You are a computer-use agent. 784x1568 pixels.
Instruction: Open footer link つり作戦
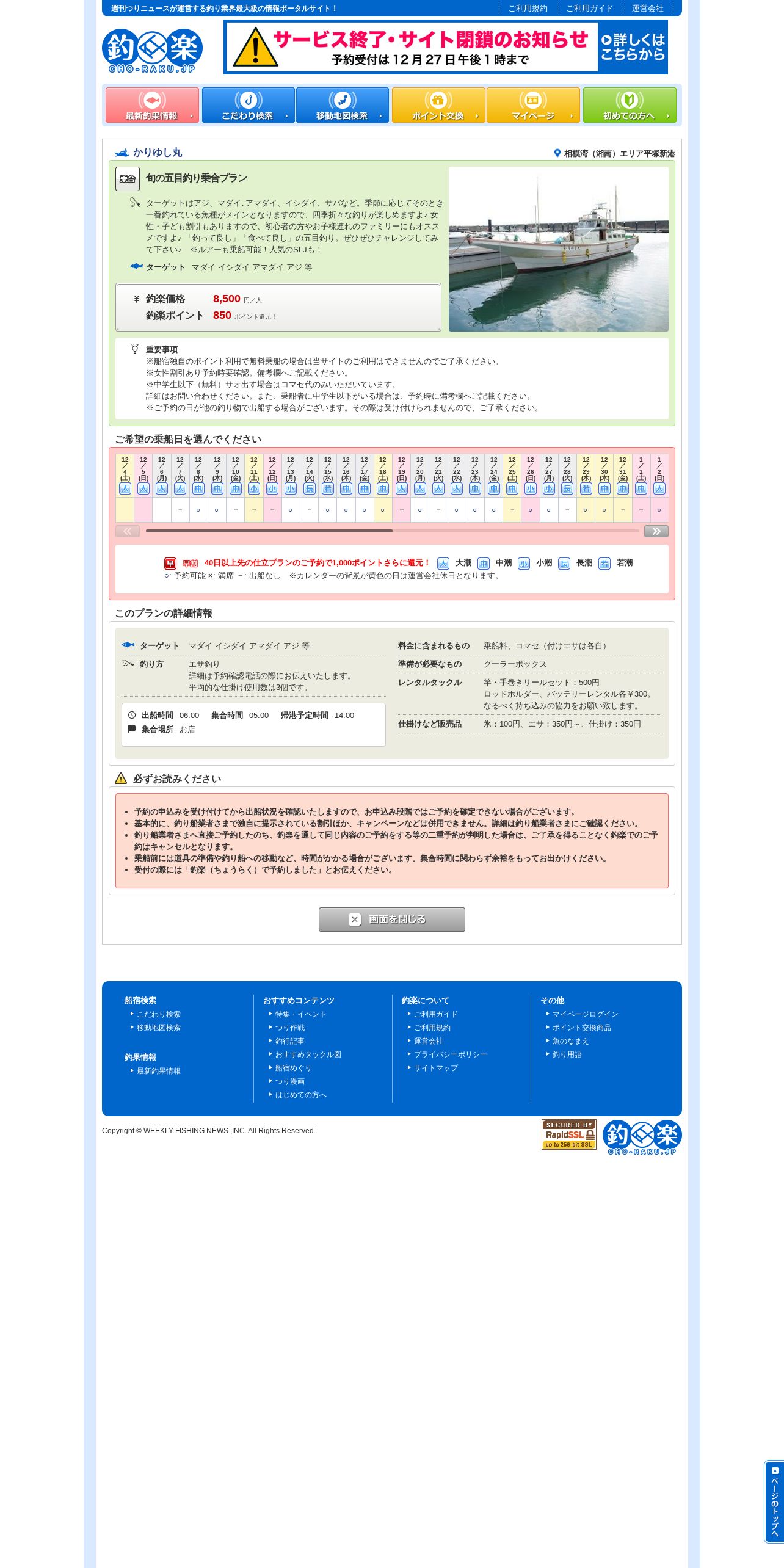tap(290, 1028)
